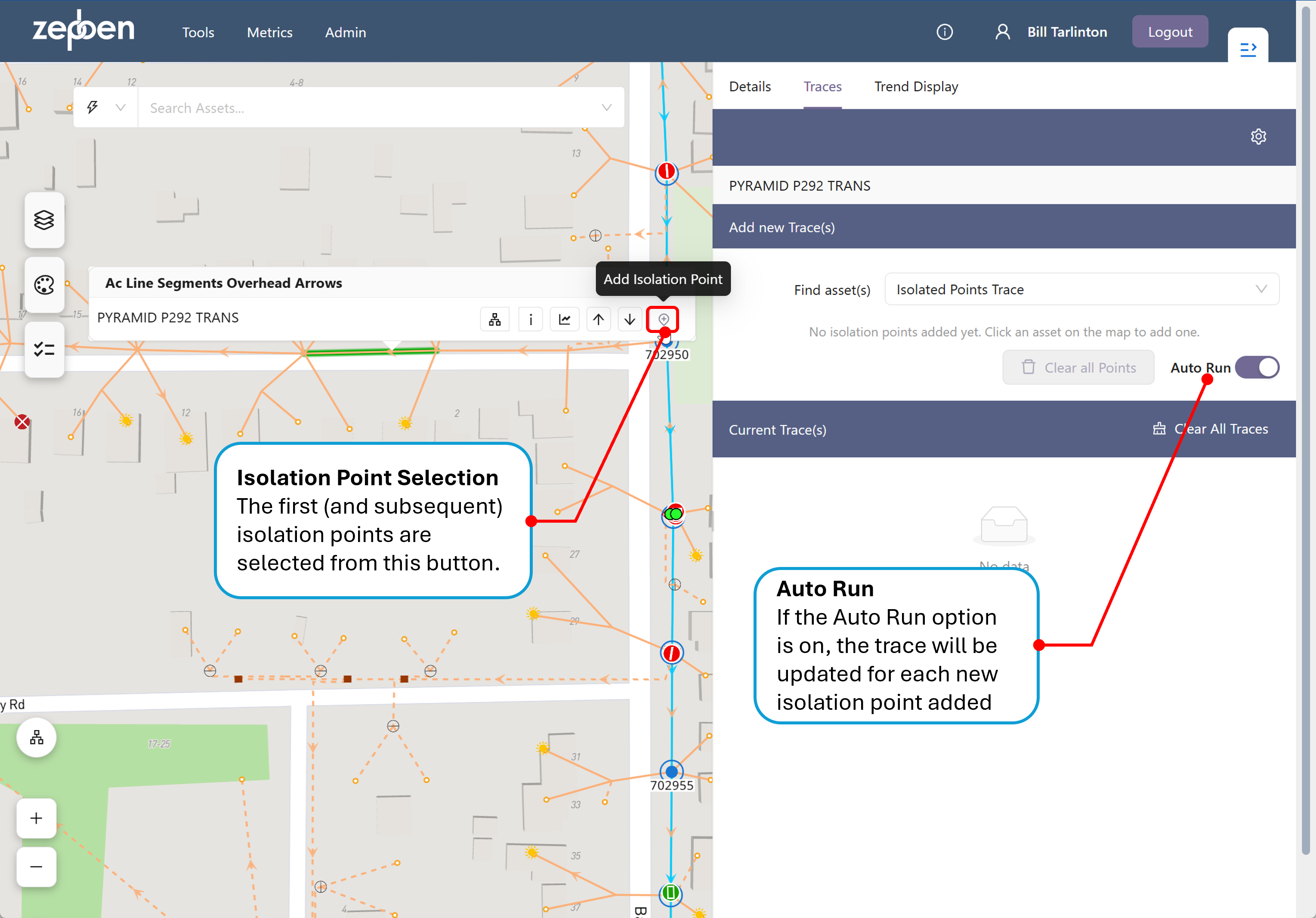Click the blue node labeled 702955

671,771
